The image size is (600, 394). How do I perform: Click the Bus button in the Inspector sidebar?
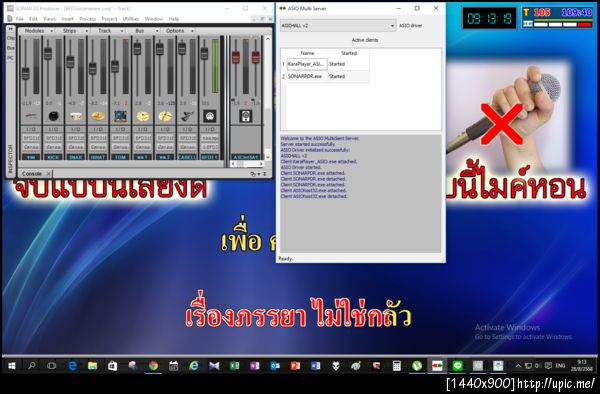11,48
